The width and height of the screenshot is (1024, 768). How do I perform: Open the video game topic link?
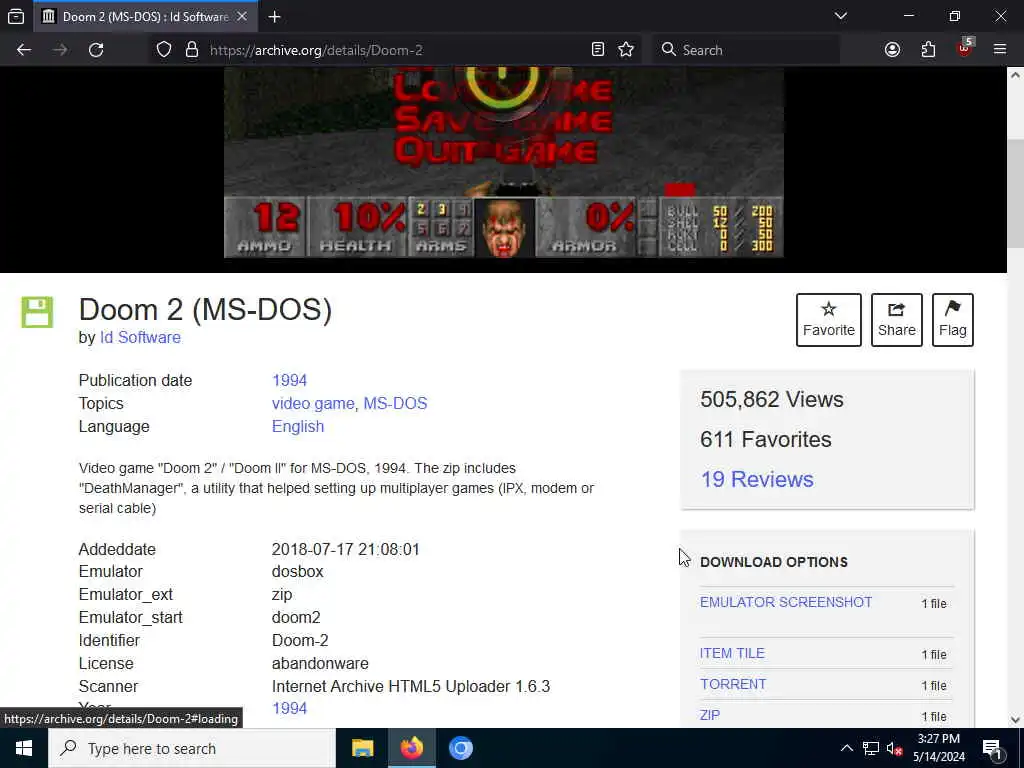click(x=313, y=404)
